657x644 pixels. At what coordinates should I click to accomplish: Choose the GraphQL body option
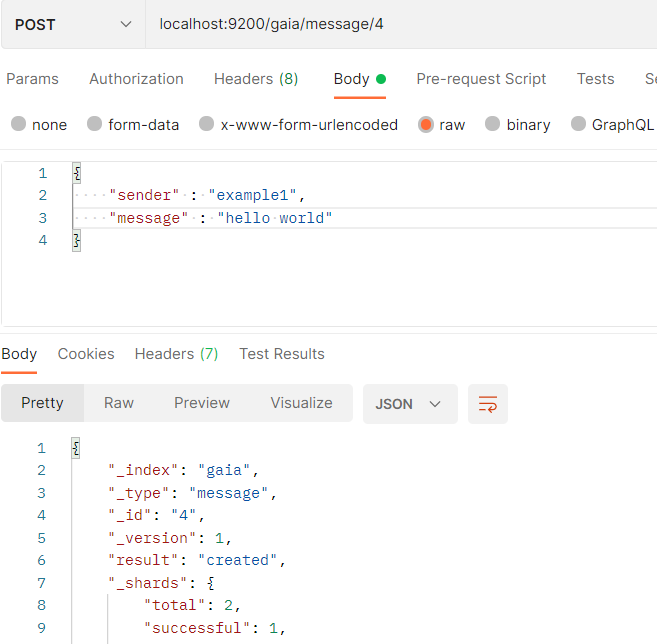point(612,124)
